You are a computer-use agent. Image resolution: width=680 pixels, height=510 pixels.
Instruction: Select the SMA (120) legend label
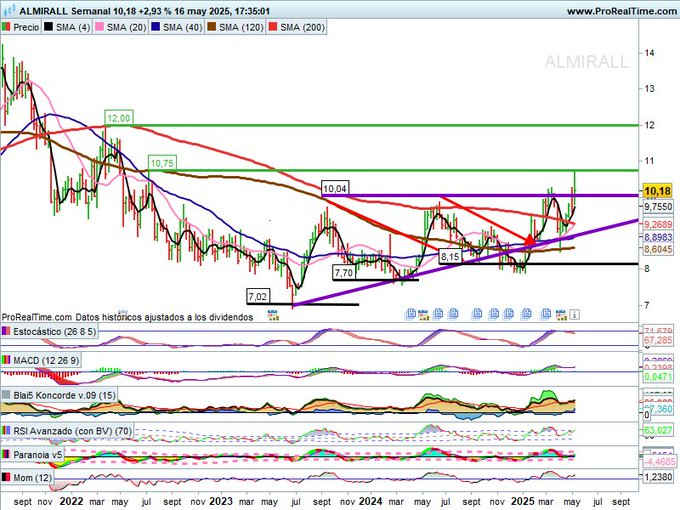click(x=241, y=27)
